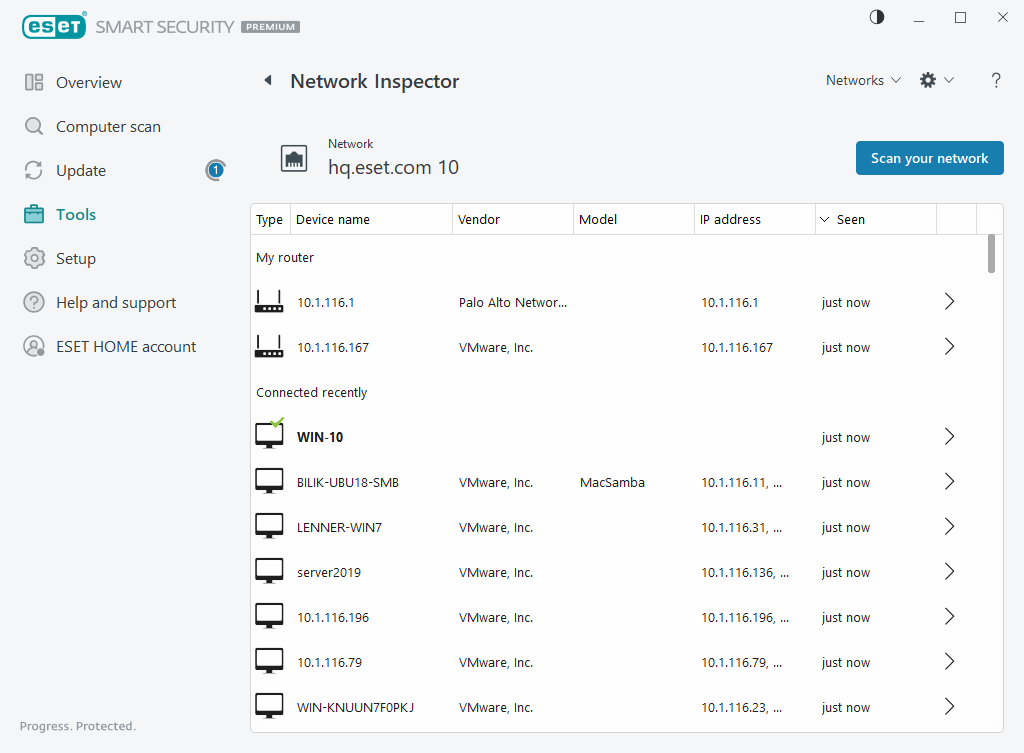Viewport: 1024px width, 753px height.
Task: Select the Computer scan magnifier icon
Action: click(x=33, y=126)
